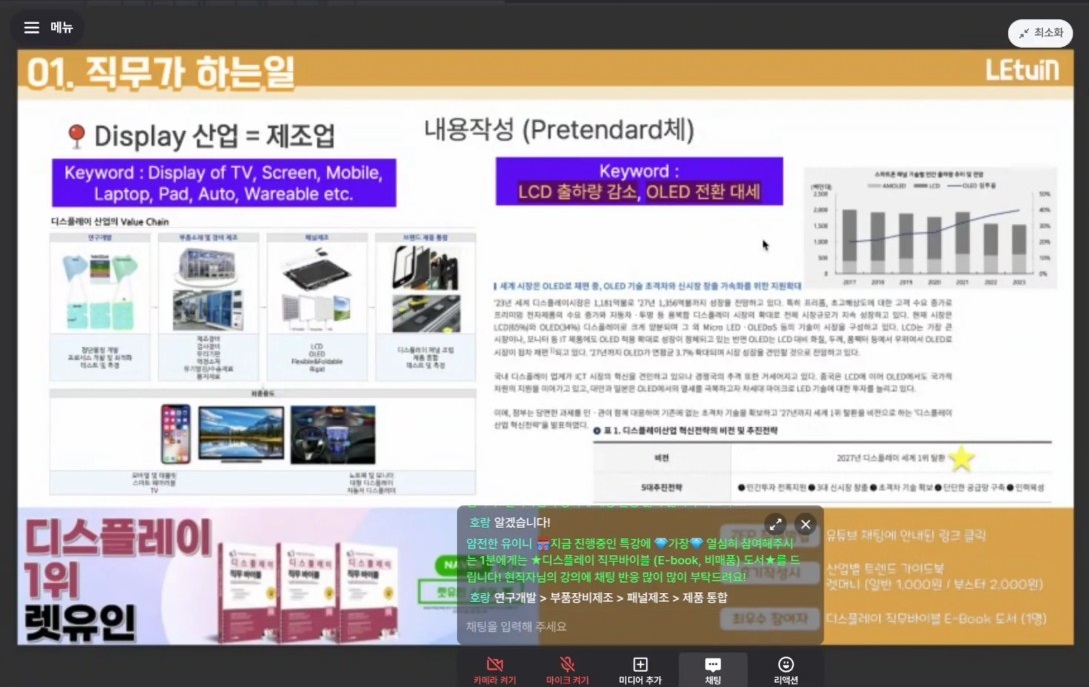The width and height of the screenshot is (1089, 687).
Task: Close the chat overlay with the X
Action: point(805,524)
